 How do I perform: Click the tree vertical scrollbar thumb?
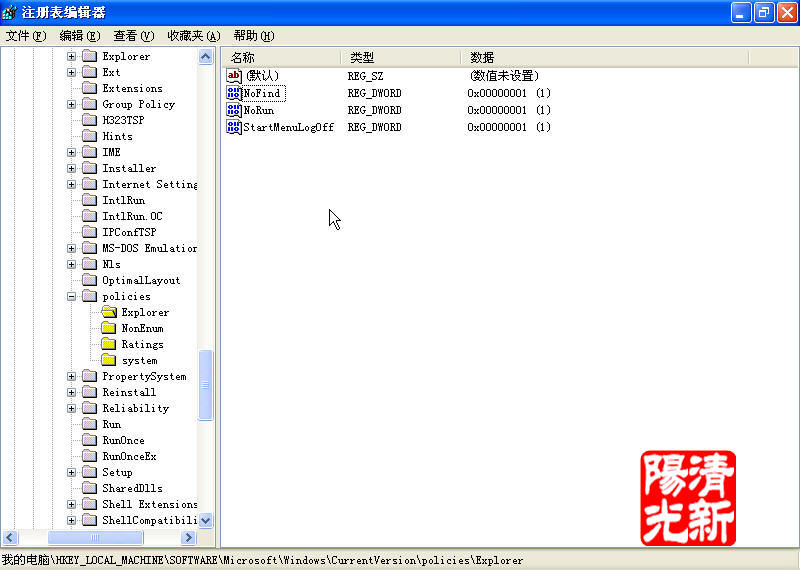[206, 385]
